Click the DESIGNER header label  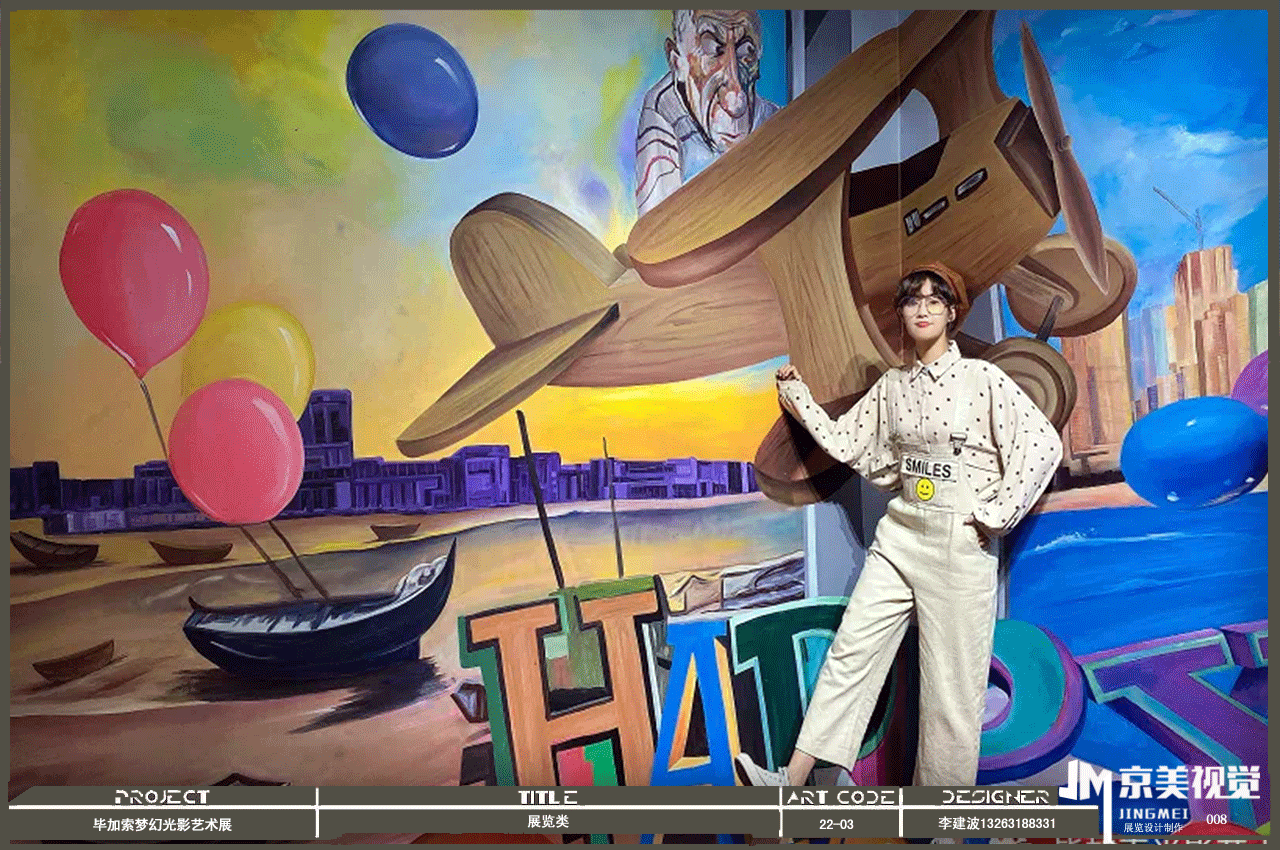[995, 797]
